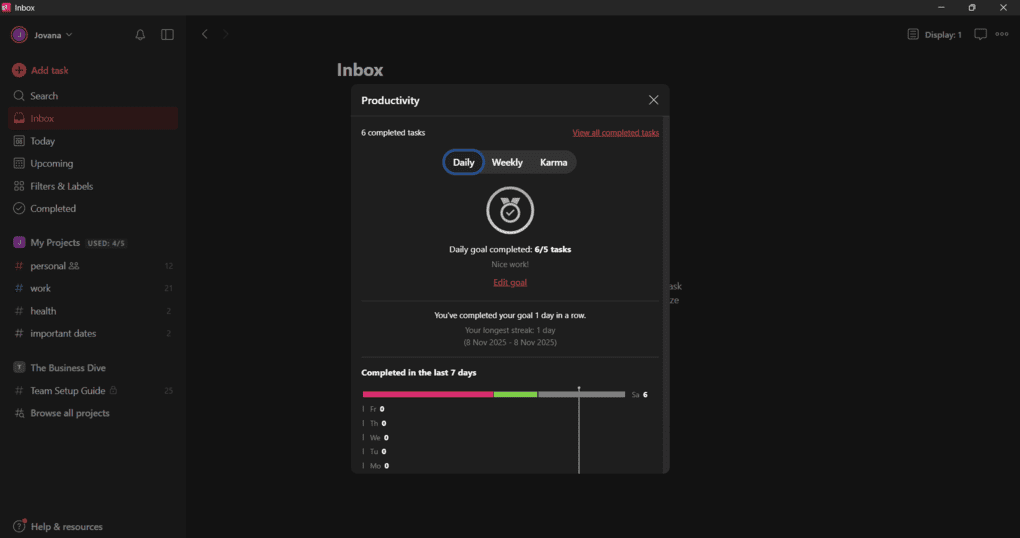The image size is (1020, 538).
Task: Open Filters & Labels
Action: point(93,186)
